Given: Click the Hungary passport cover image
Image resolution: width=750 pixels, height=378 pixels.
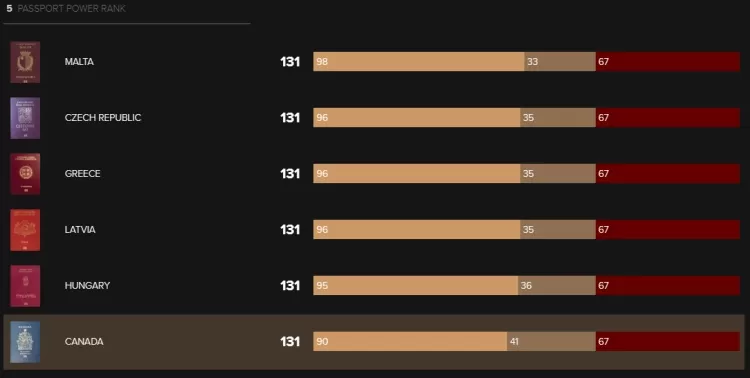Looking at the screenshot, I should click(x=25, y=286).
